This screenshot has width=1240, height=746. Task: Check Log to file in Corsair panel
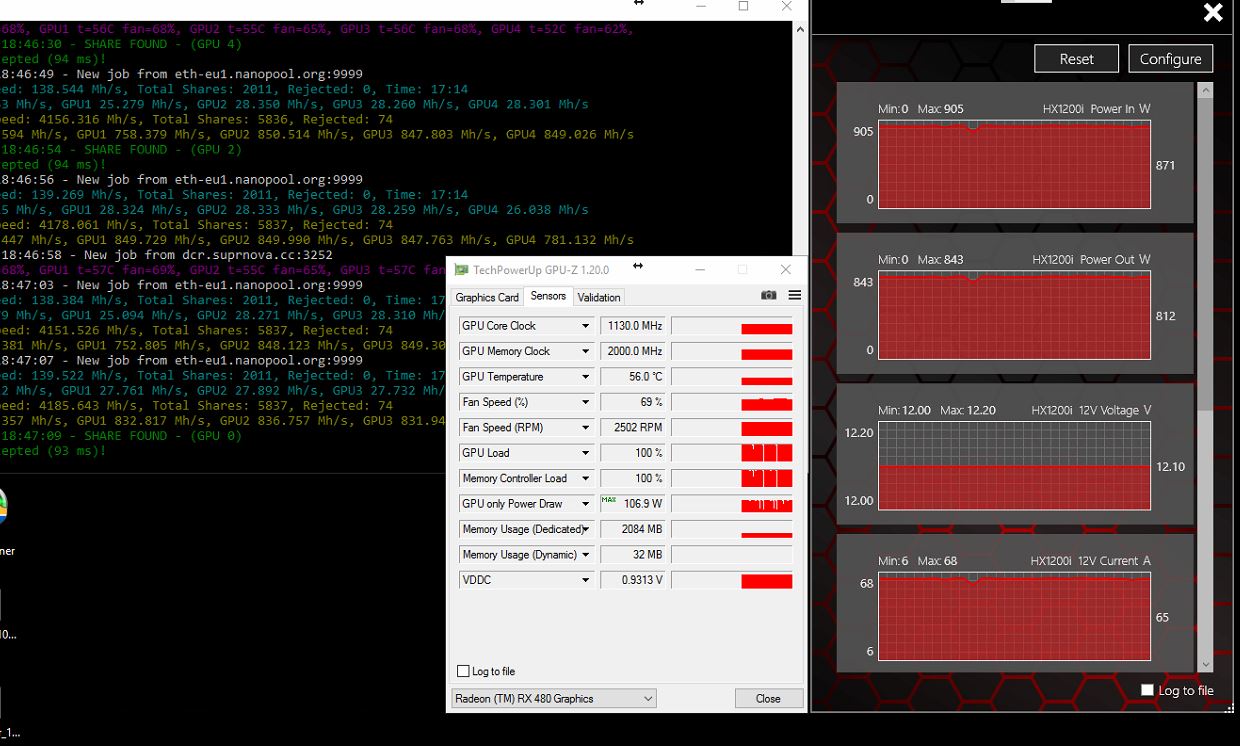tap(1147, 690)
